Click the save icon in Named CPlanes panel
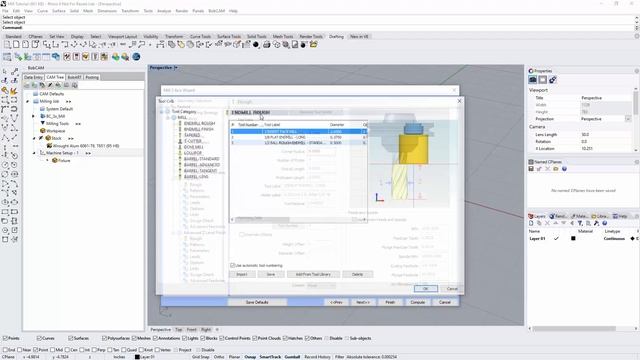Screen dimensions: 640x360 tap(531, 169)
